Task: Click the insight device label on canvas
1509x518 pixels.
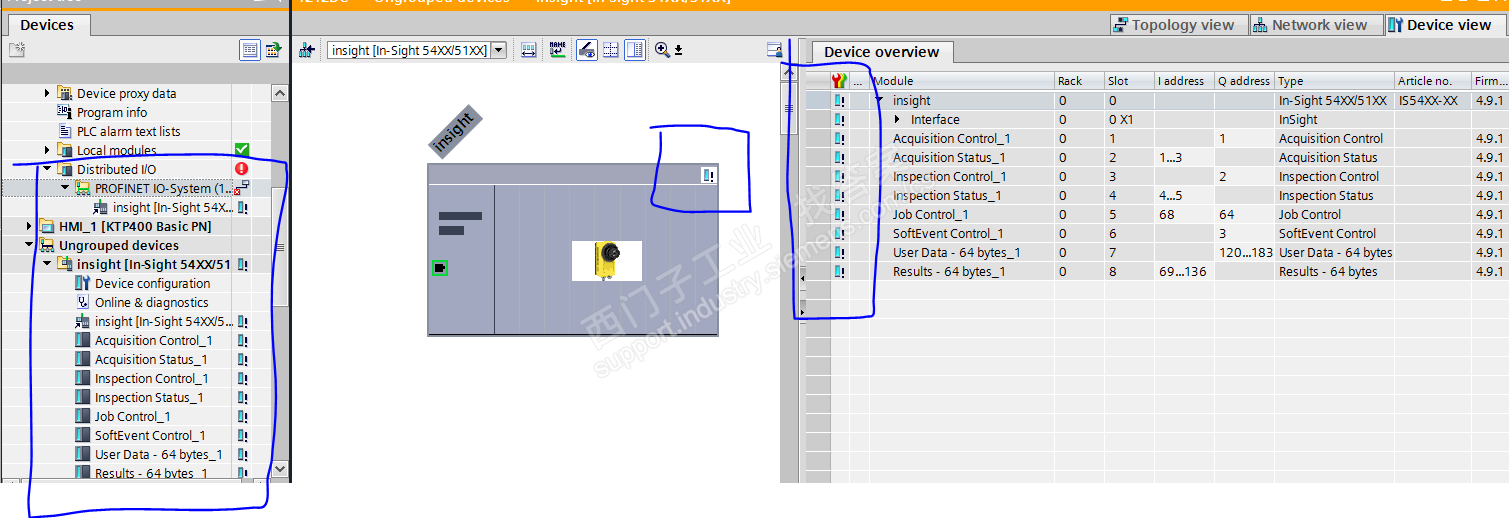Action: [456, 132]
